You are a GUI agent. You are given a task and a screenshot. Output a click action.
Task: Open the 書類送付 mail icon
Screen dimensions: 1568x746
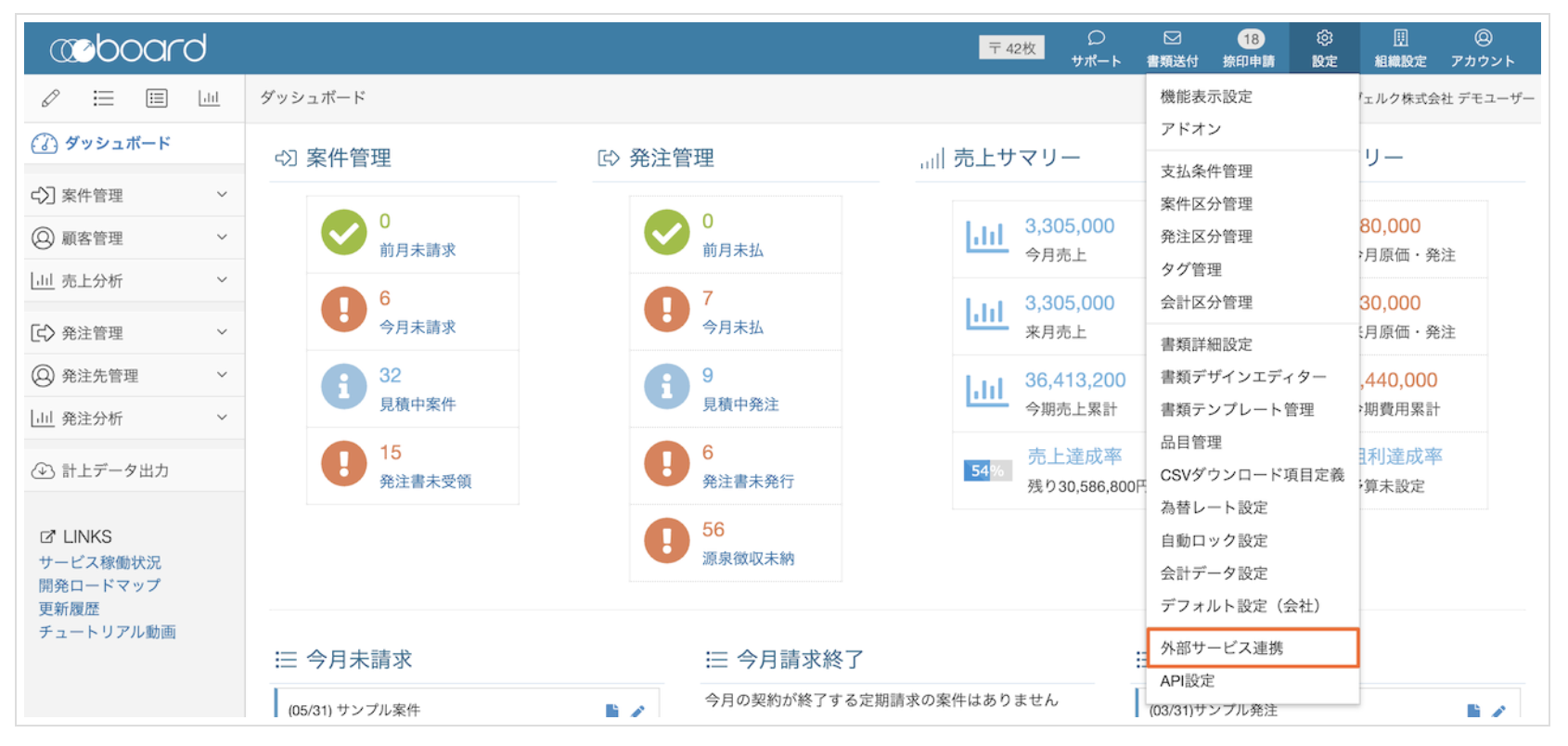click(x=1172, y=47)
